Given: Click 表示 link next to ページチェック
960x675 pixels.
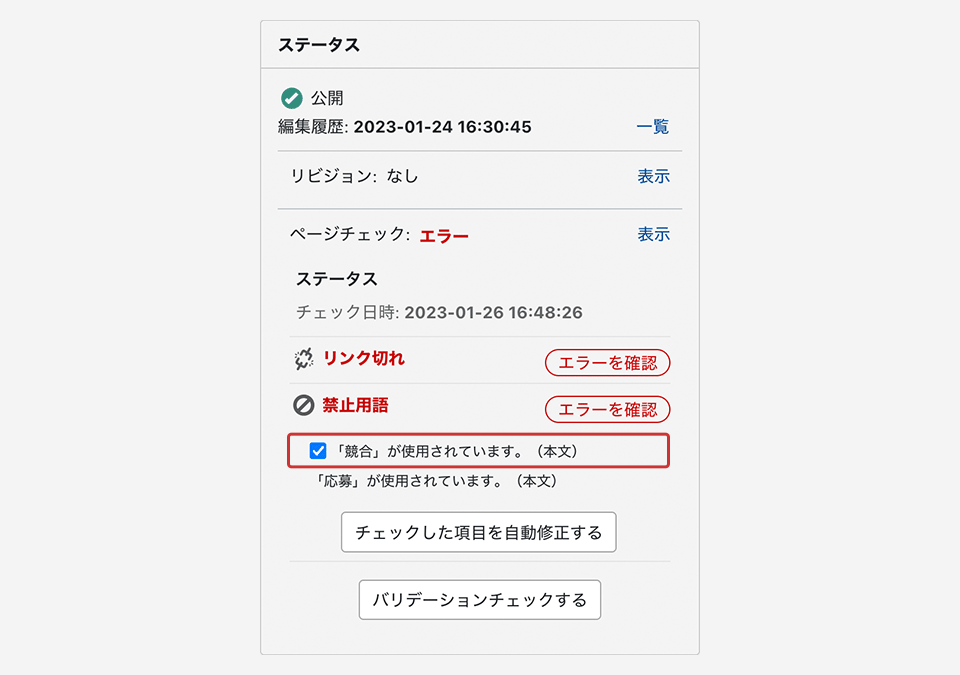Looking at the screenshot, I should point(653,234).
